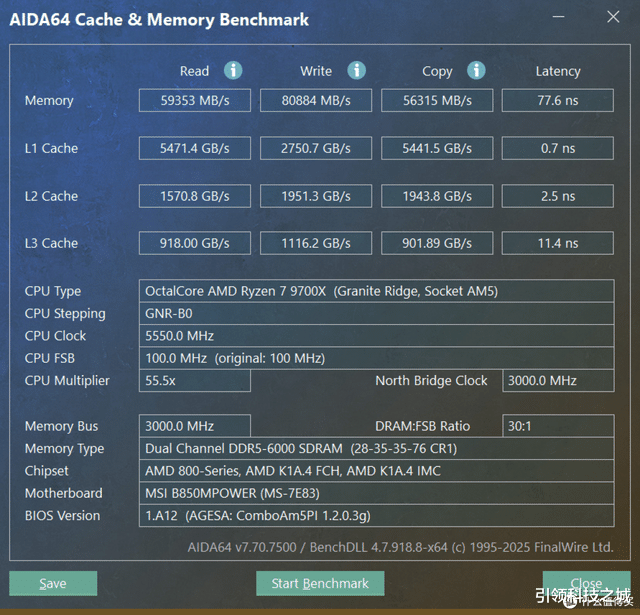
Task: Click Memory Bus field 3000.0 MHz
Action: click(x=195, y=426)
